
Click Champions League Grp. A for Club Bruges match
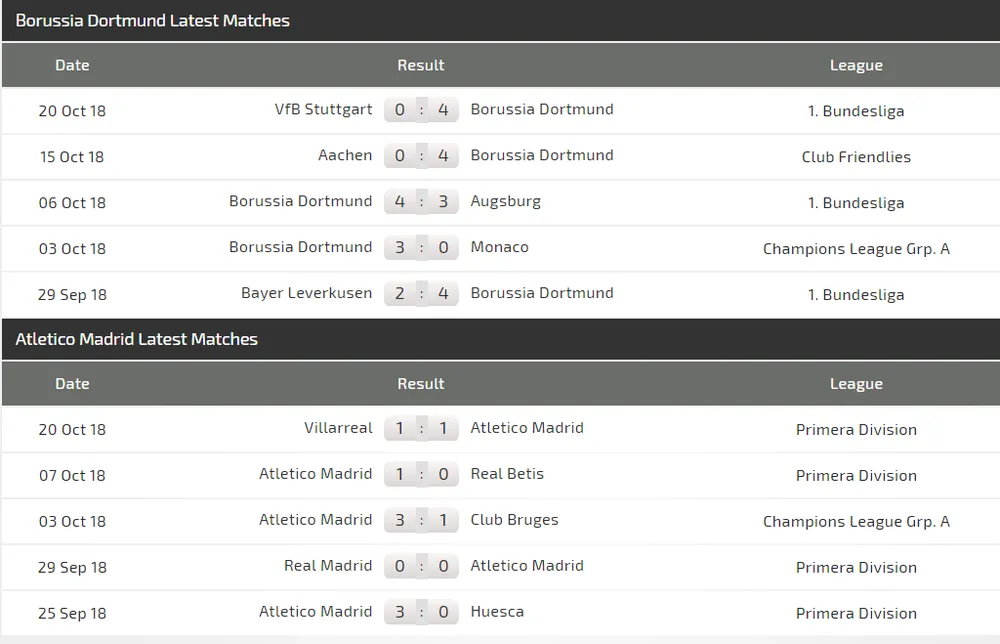pos(856,522)
